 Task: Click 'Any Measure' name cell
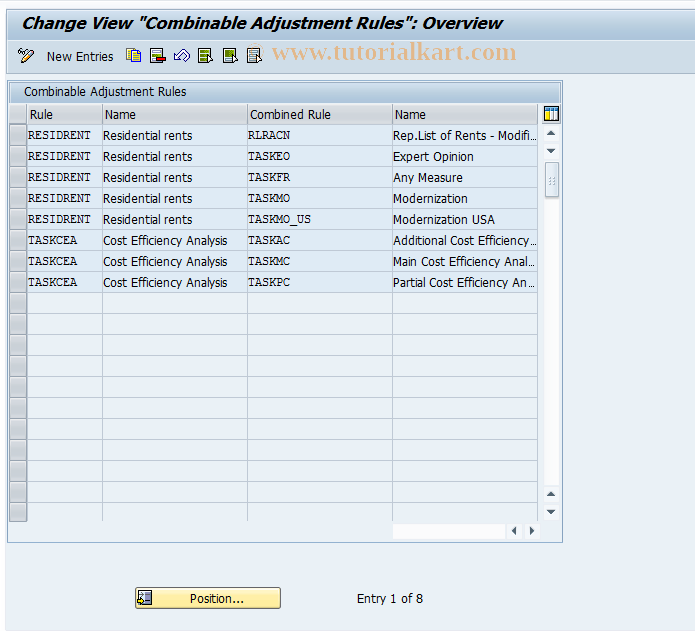(x=465, y=177)
